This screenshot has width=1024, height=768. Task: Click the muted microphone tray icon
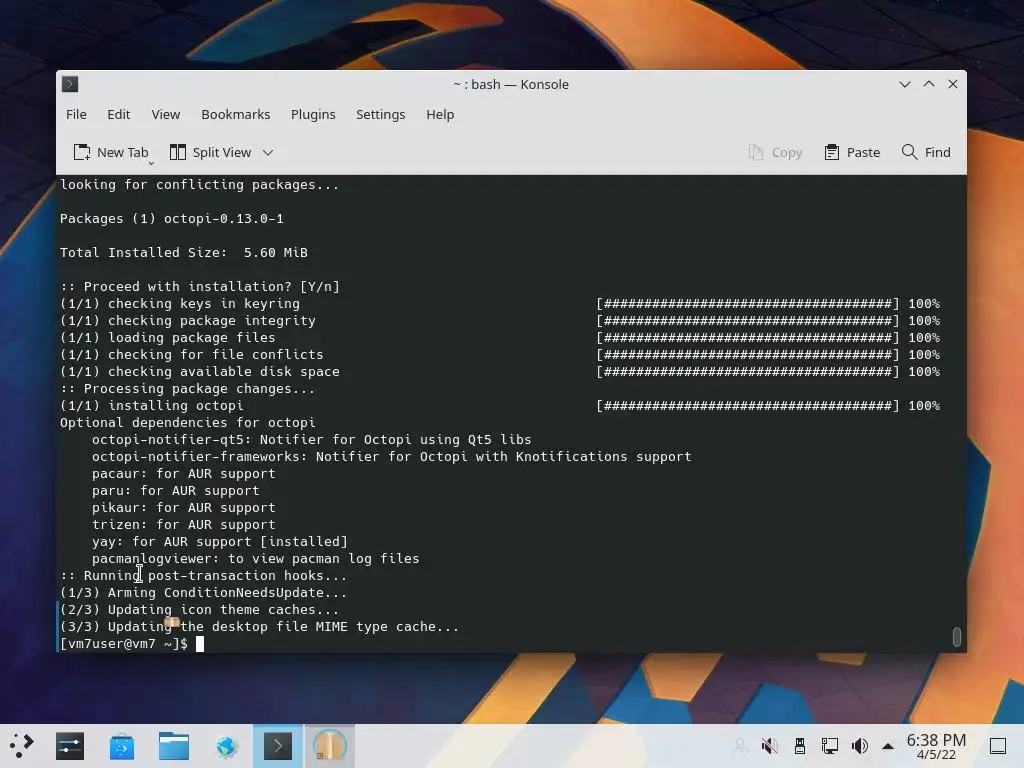click(x=770, y=745)
